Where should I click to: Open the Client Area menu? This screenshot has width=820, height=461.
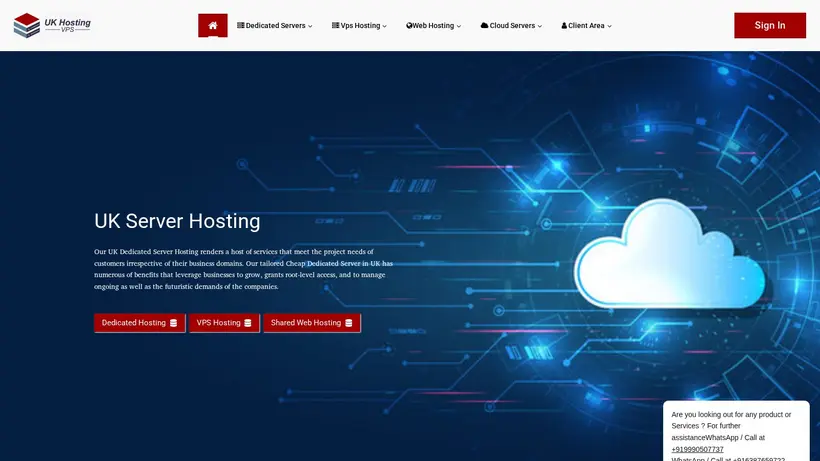pos(586,26)
